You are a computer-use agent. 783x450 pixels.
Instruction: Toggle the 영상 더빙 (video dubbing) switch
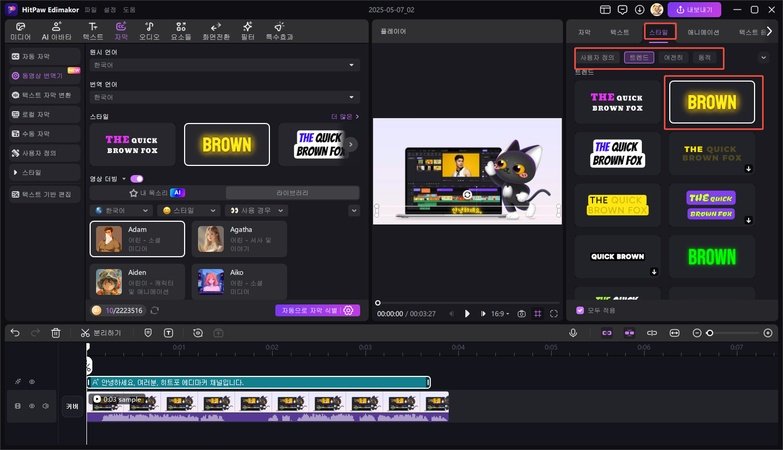(x=136, y=179)
